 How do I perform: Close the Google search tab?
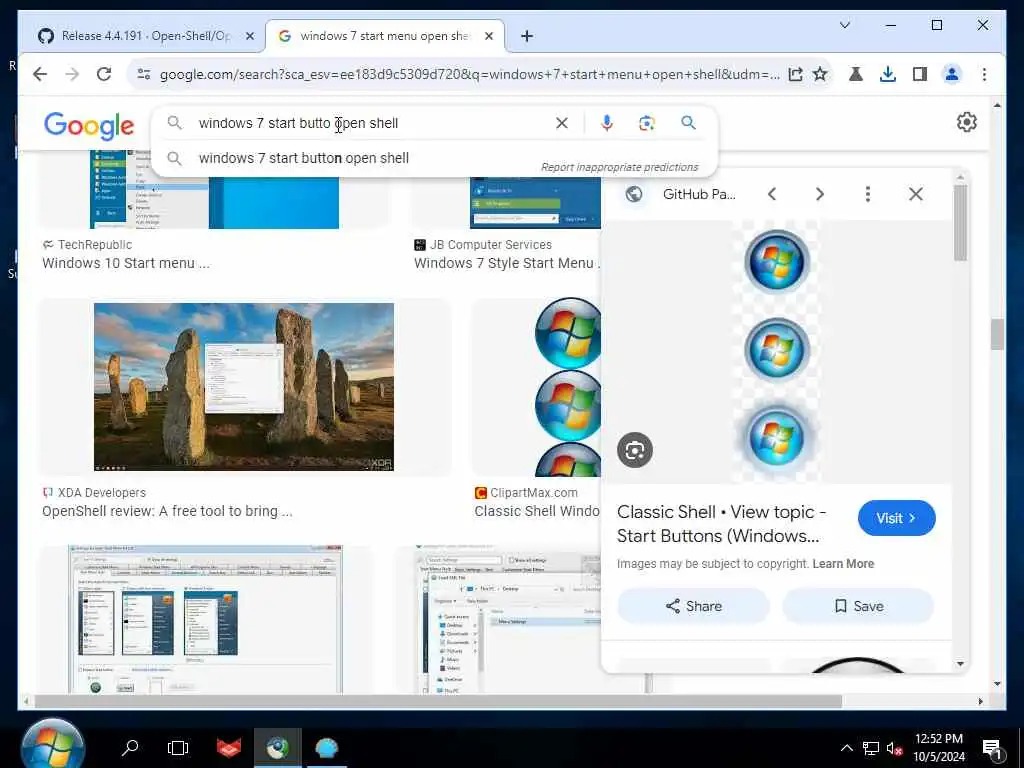point(488,36)
